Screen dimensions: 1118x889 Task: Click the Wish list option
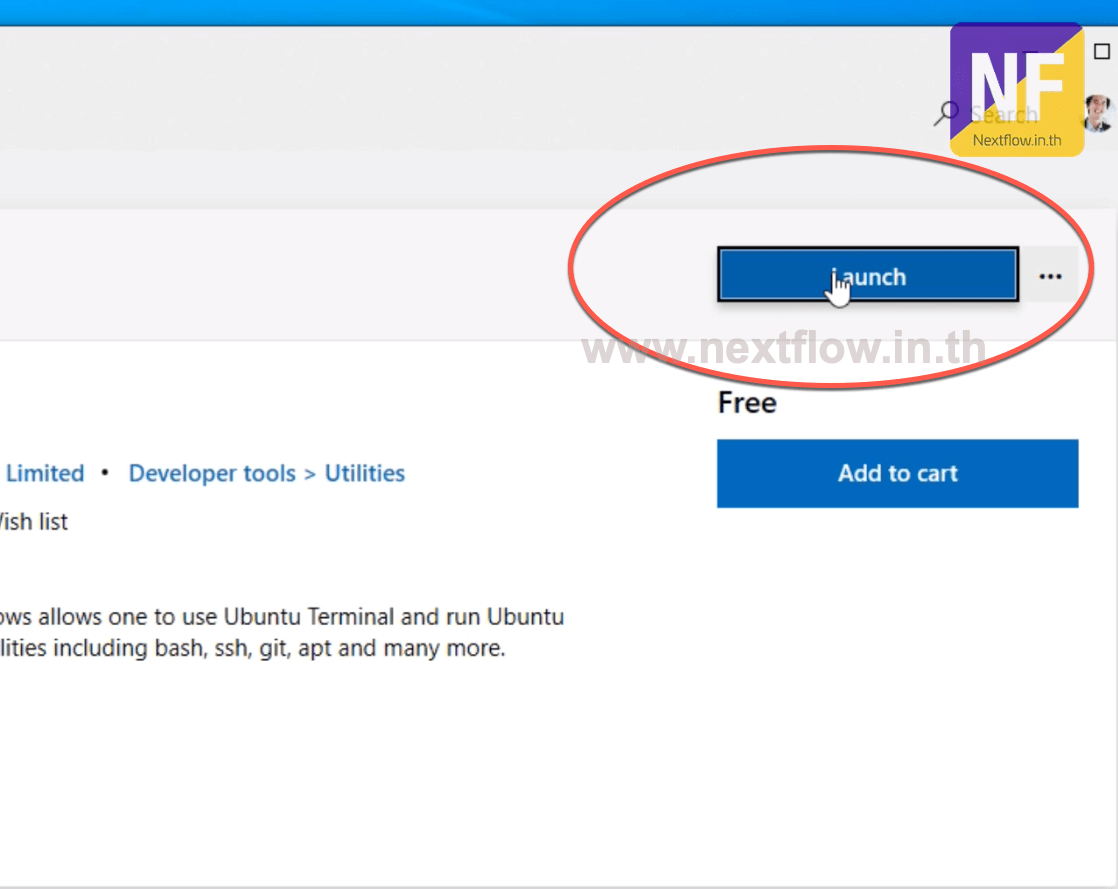pos(34,522)
